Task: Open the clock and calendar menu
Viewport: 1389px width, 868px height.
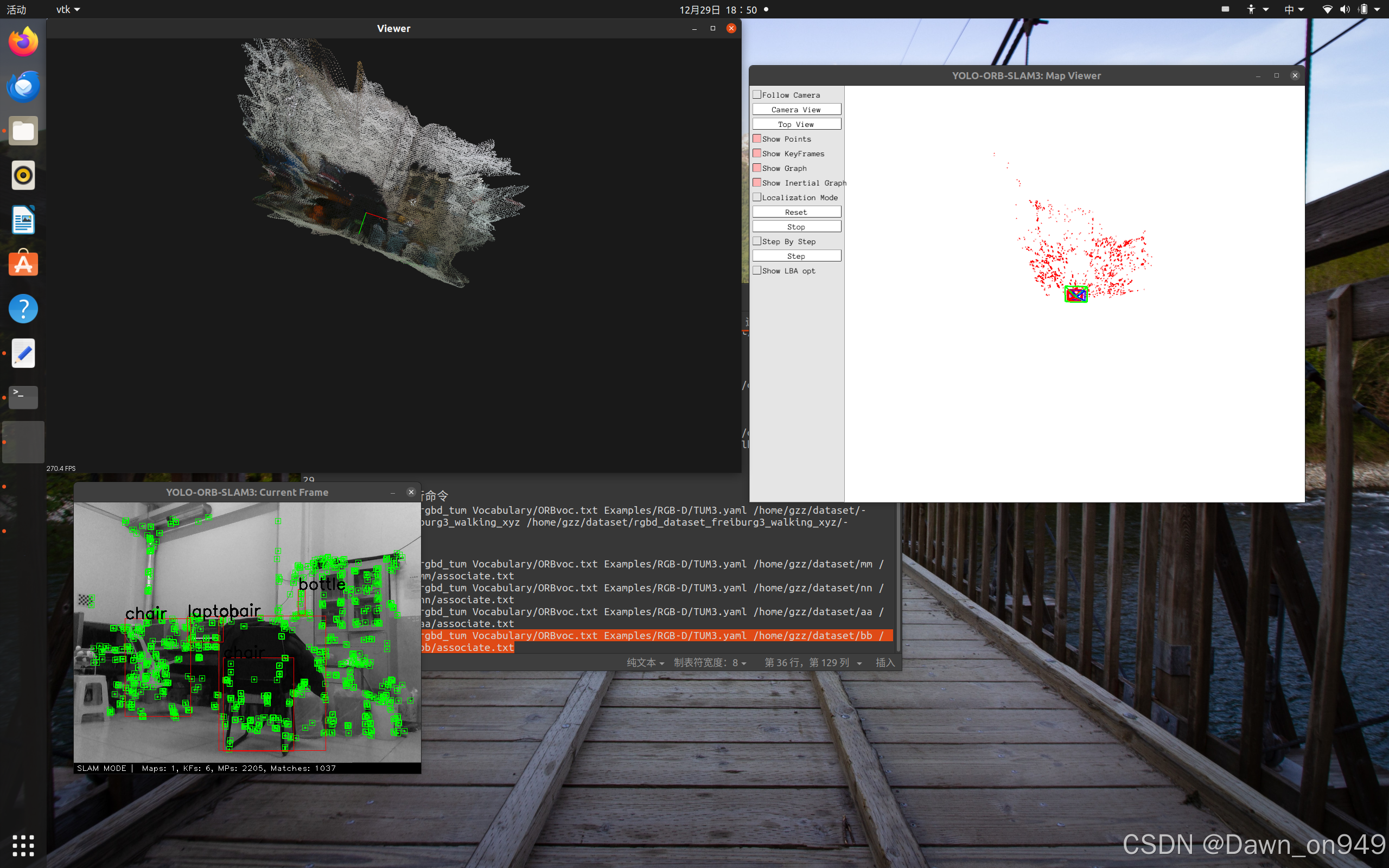Action: (718, 9)
